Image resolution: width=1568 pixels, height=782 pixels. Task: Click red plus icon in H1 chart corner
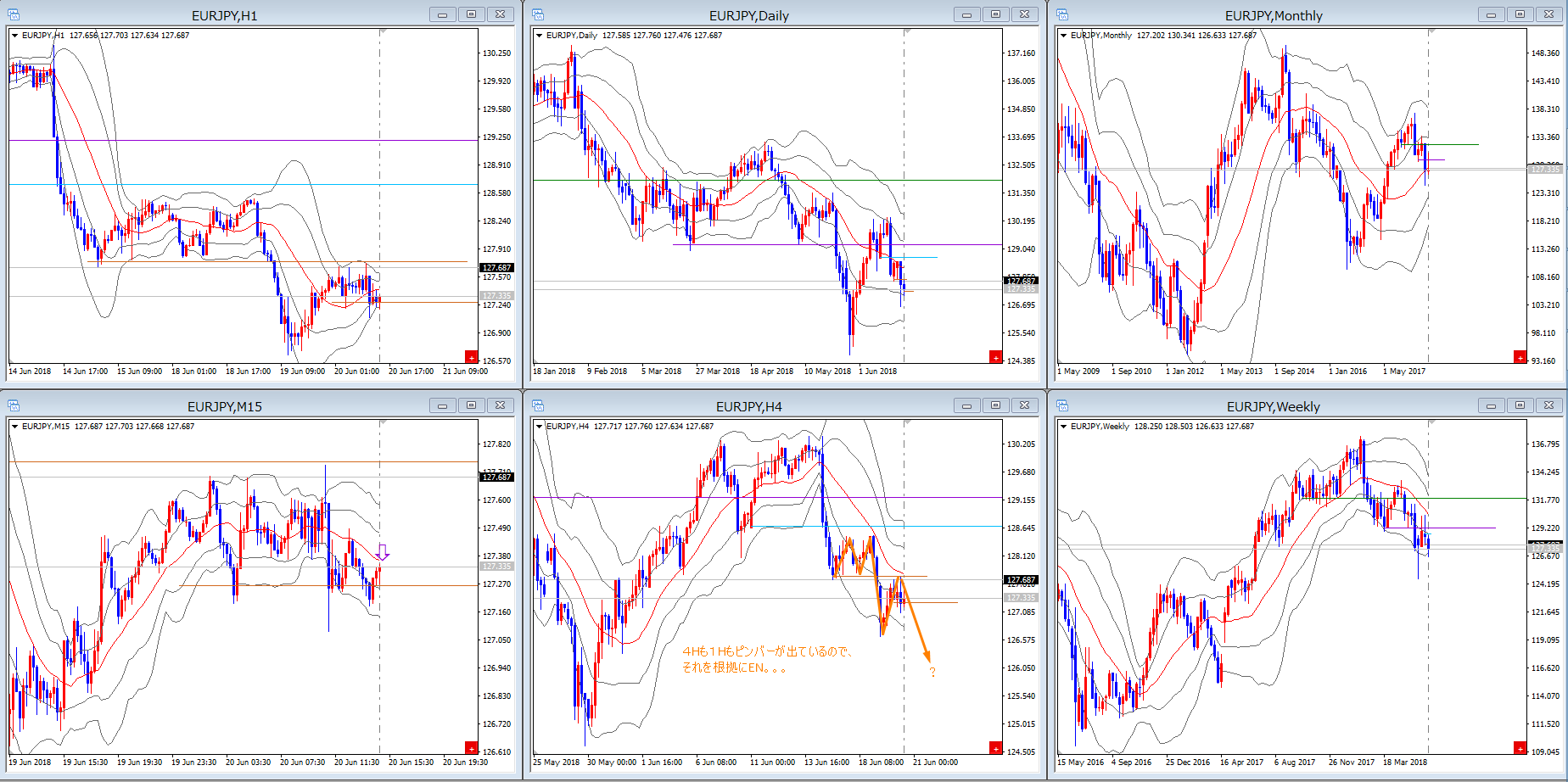(471, 357)
